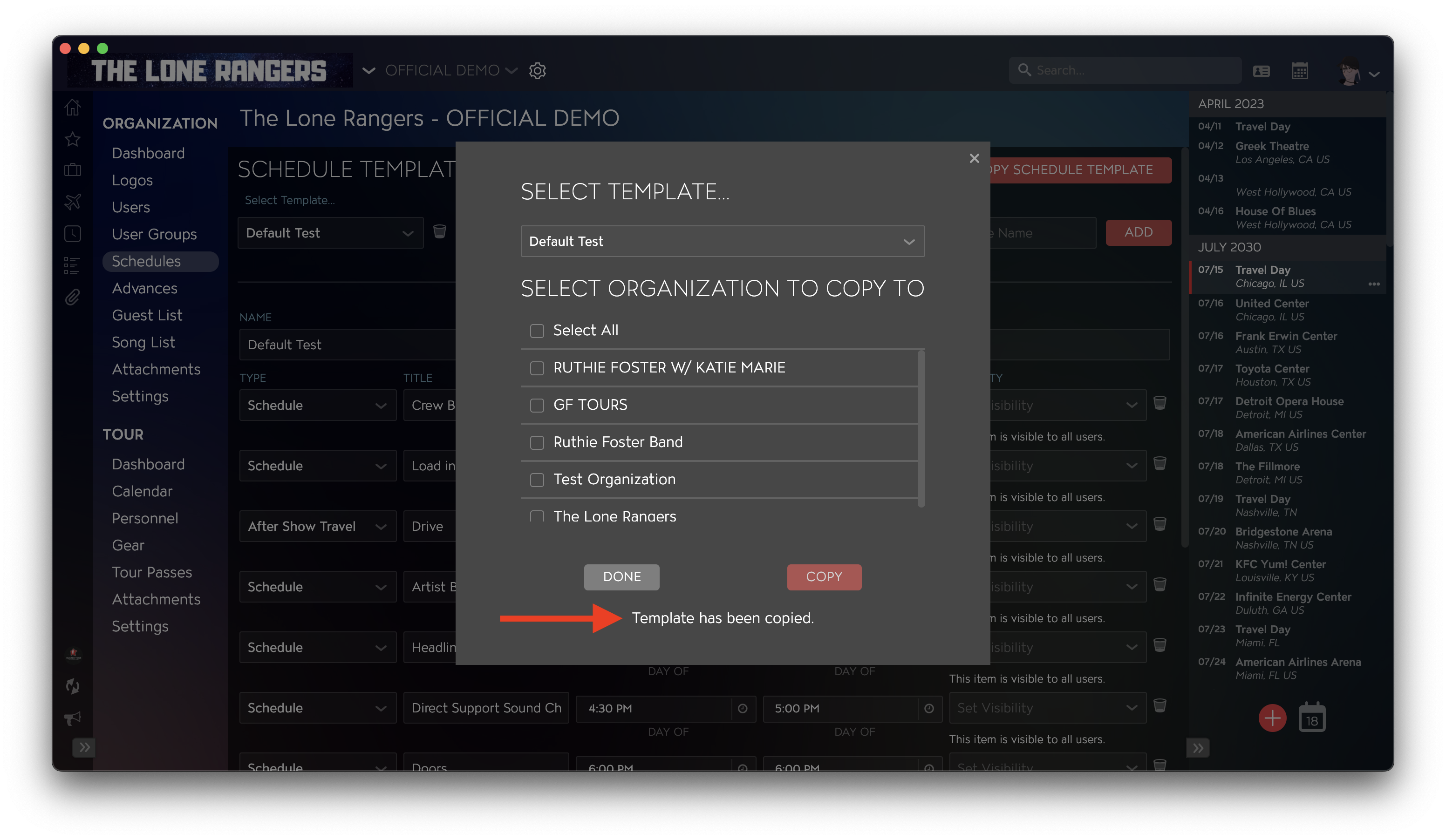Open the calendar grid icon in header
The image size is (1446, 840).
click(1300, 71)
